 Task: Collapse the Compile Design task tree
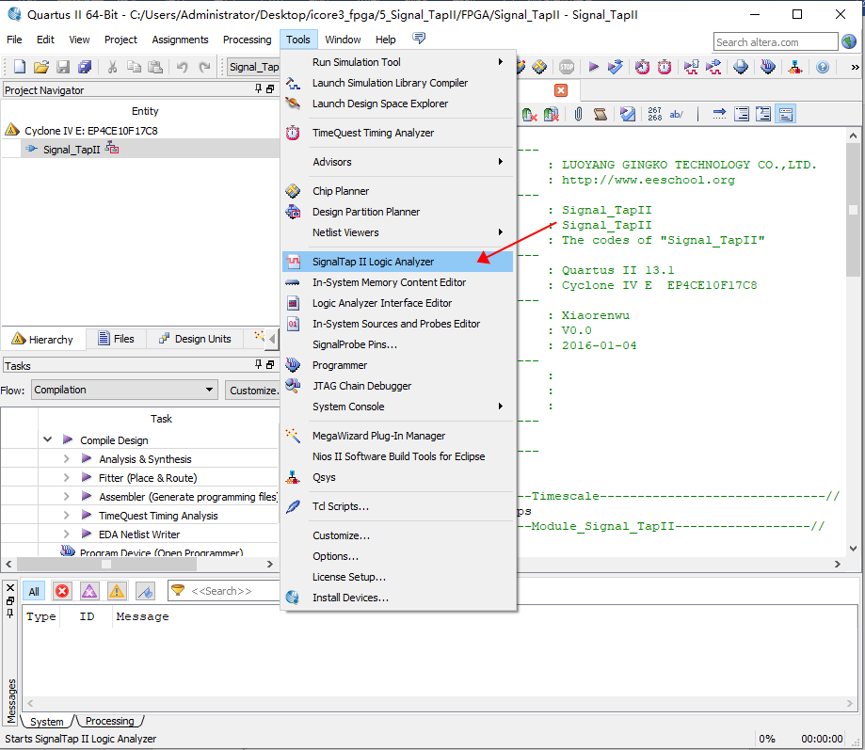[47, 440]
